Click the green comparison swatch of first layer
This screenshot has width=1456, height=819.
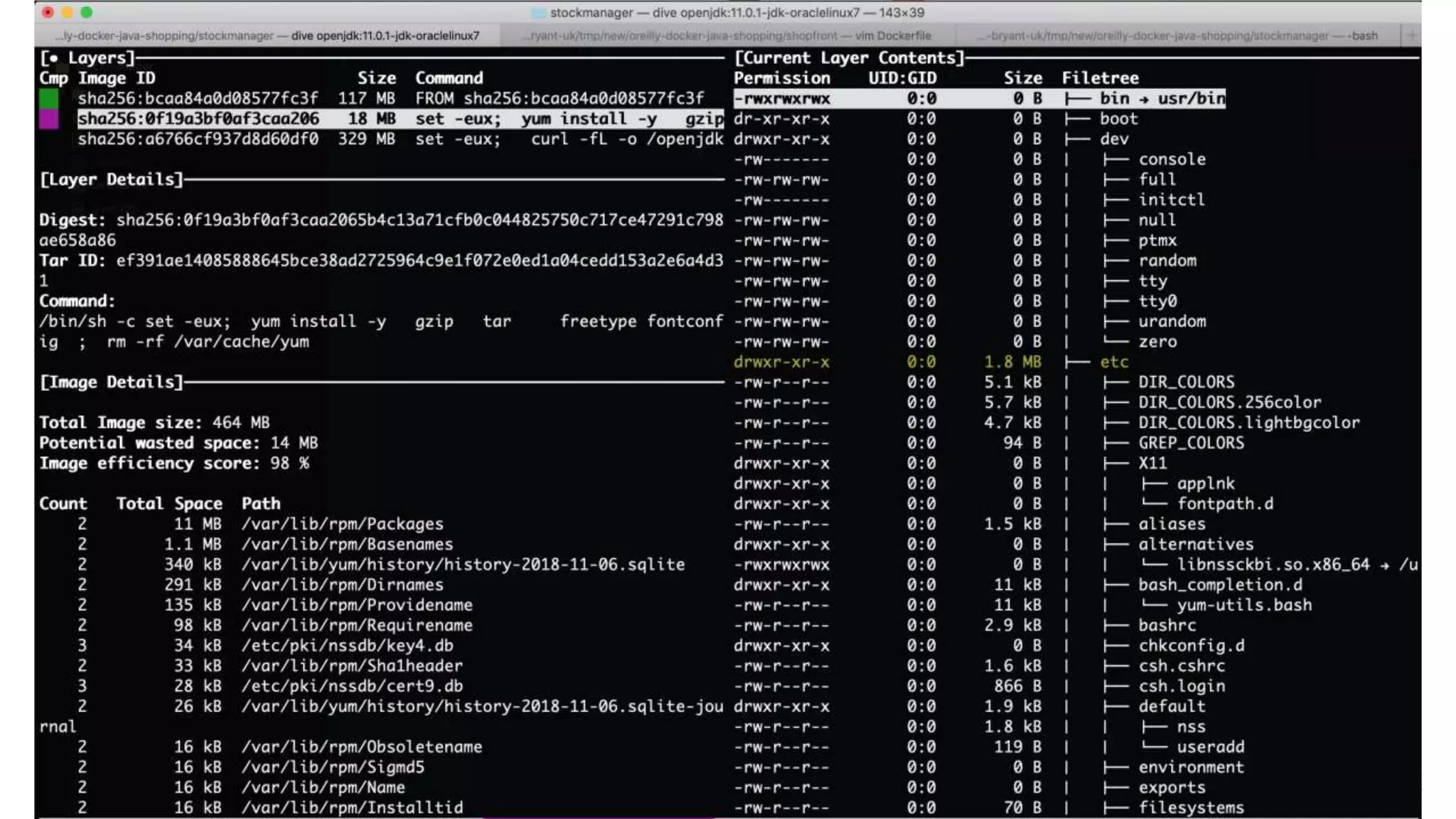(x=49, y=98)
